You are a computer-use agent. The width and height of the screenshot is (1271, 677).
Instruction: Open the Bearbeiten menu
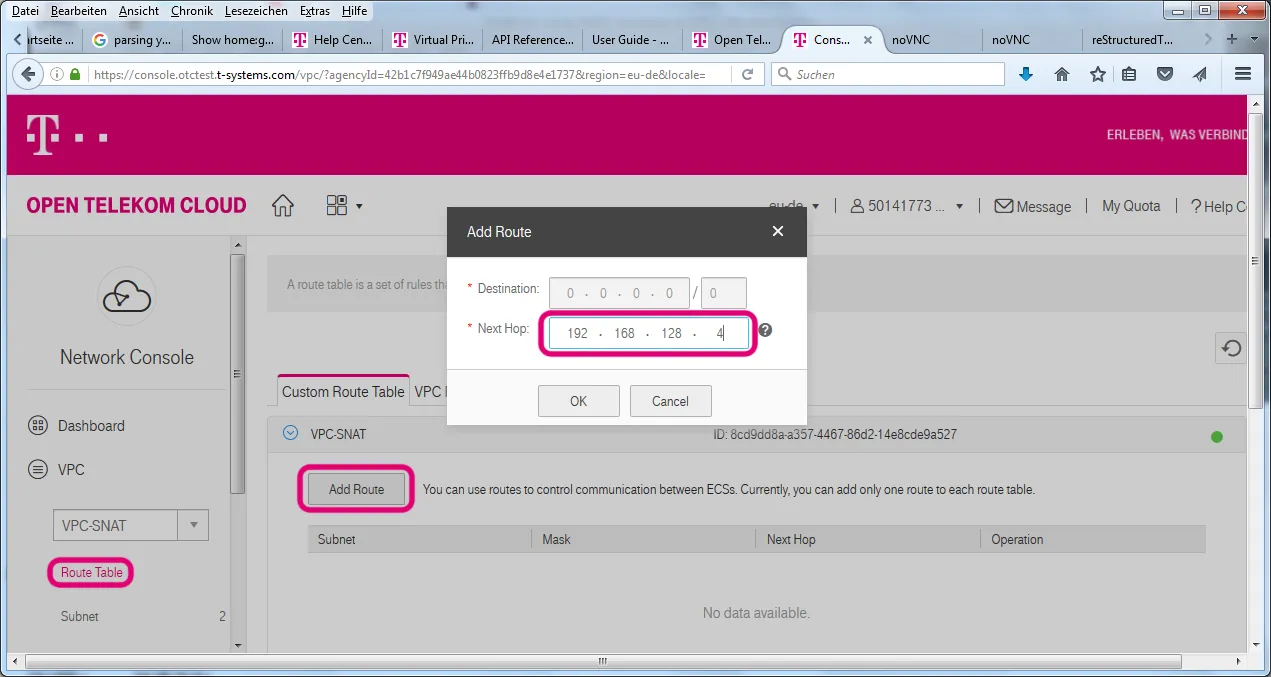[79, 11]
